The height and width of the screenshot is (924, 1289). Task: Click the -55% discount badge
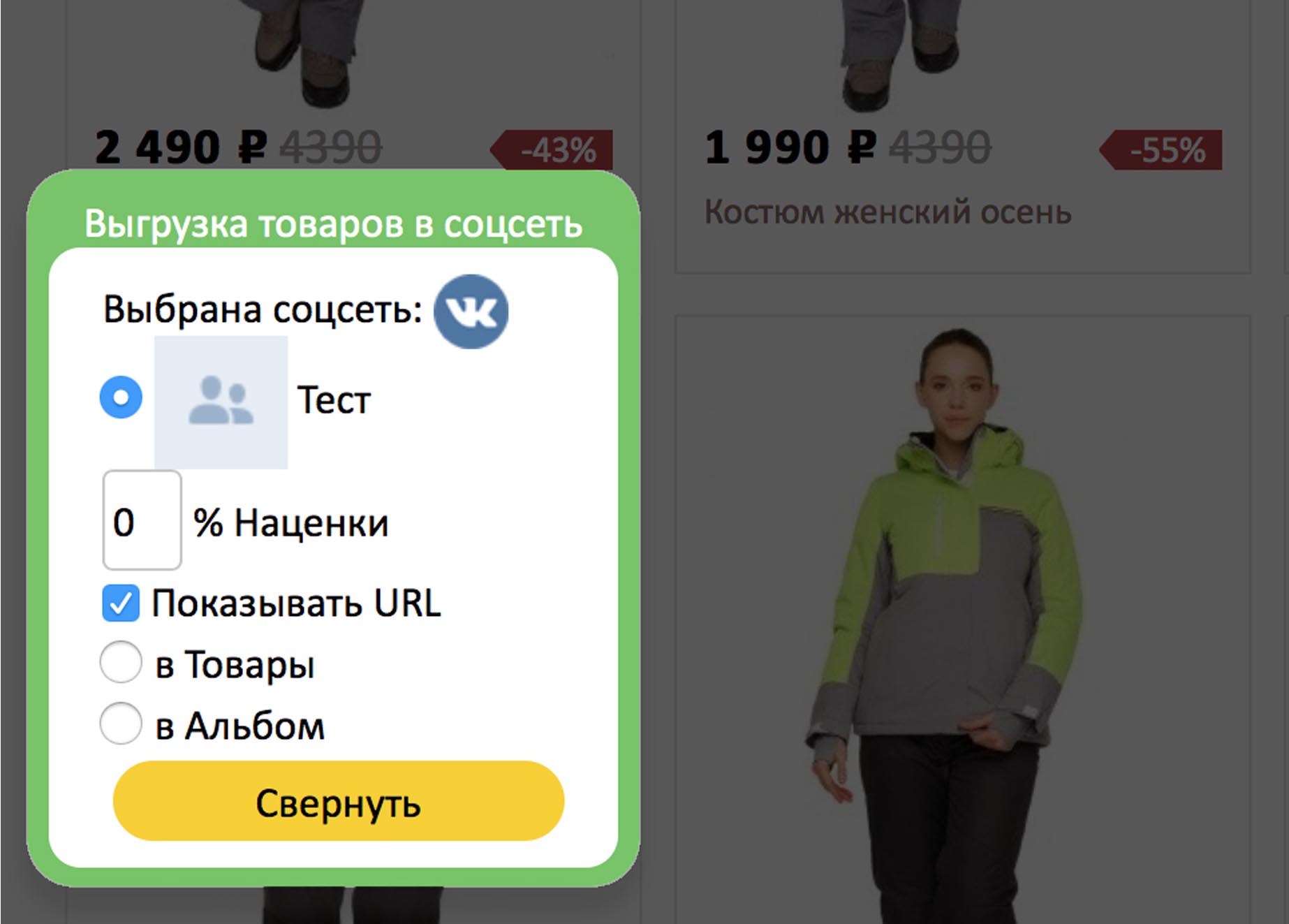[x=1161, y=150]
